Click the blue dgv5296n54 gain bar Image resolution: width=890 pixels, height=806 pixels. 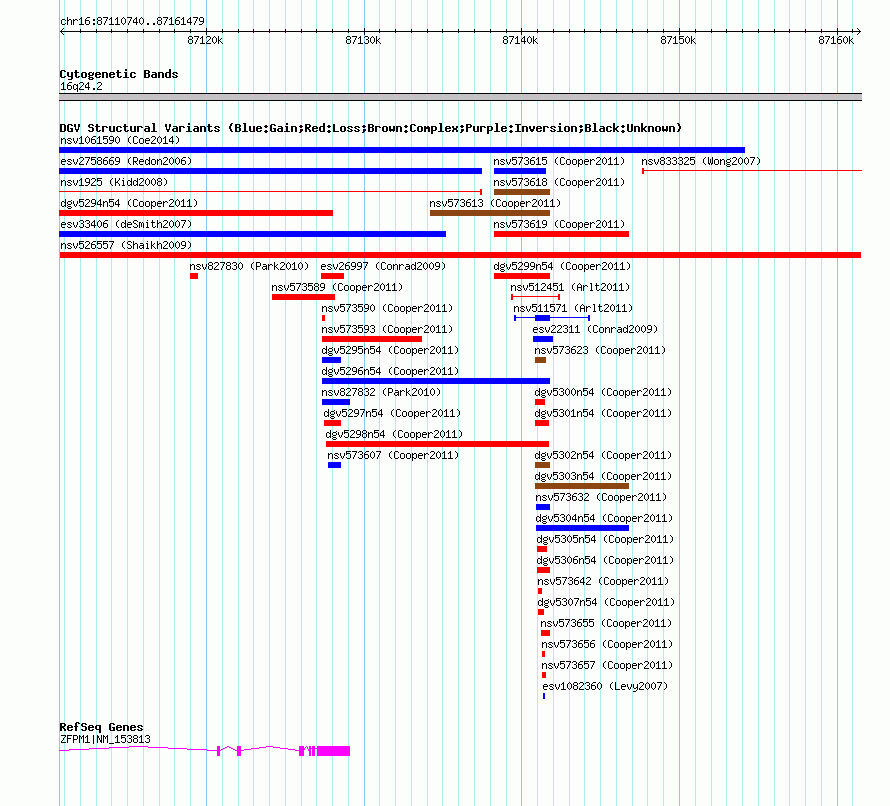[x=436, y=381]
